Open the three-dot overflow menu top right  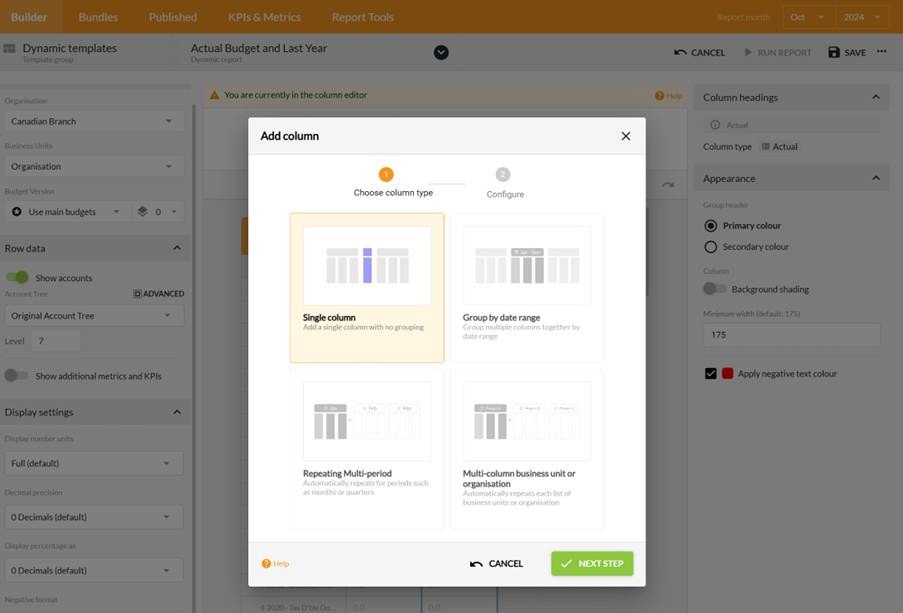click(x=882, y=52)
